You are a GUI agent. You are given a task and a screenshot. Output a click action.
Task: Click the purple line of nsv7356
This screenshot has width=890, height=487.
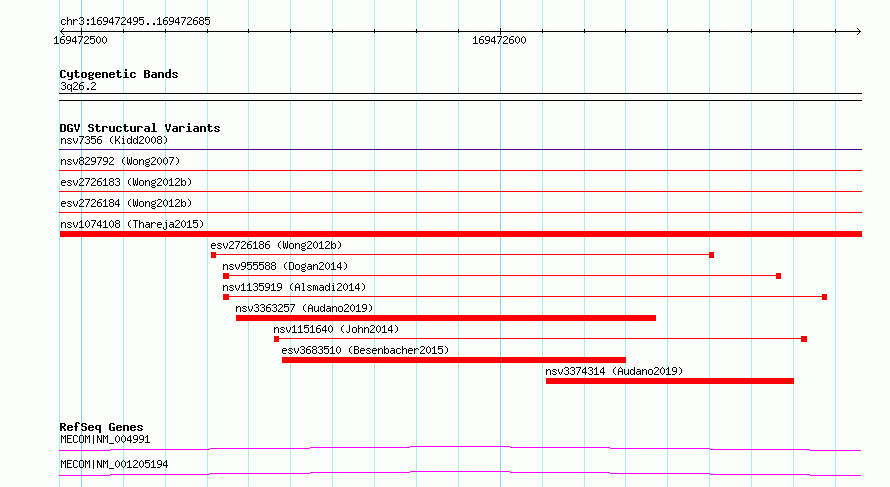[x=460, y=149]
